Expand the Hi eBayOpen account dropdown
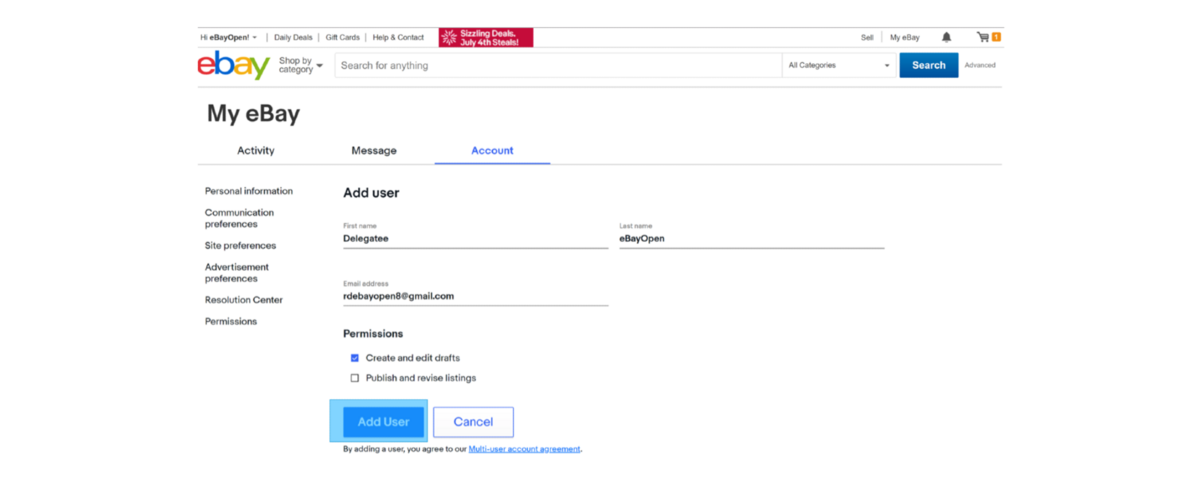This screenshot has height=496, width=1200. (x=229, y=37)
